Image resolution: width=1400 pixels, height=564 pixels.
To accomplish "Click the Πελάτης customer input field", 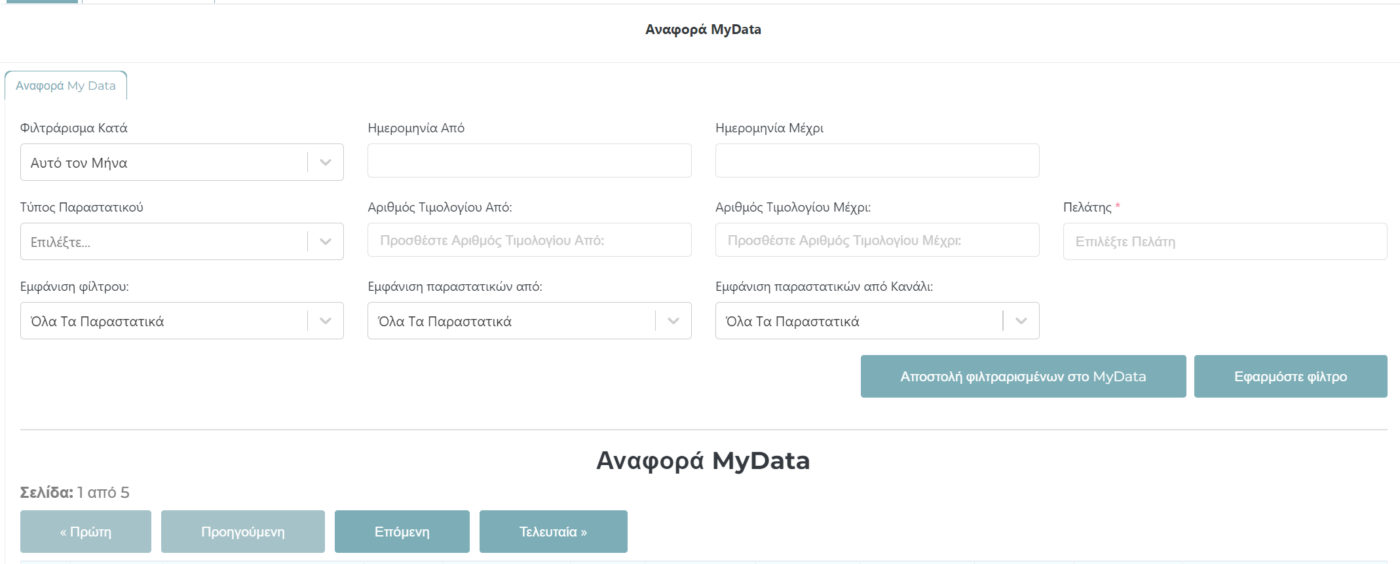I will coord(1225,241).
